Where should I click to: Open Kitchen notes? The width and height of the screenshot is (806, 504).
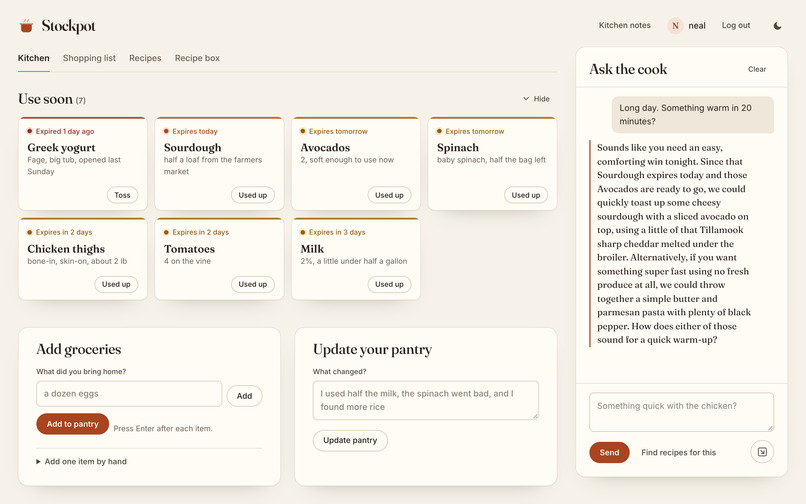tap(625, 25)
